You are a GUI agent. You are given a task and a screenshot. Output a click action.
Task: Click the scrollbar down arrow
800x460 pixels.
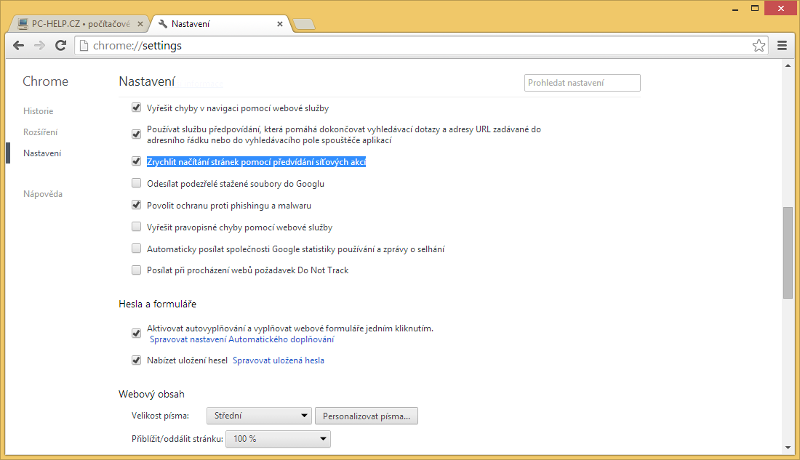pyautogui.click(x=788, y=448)
